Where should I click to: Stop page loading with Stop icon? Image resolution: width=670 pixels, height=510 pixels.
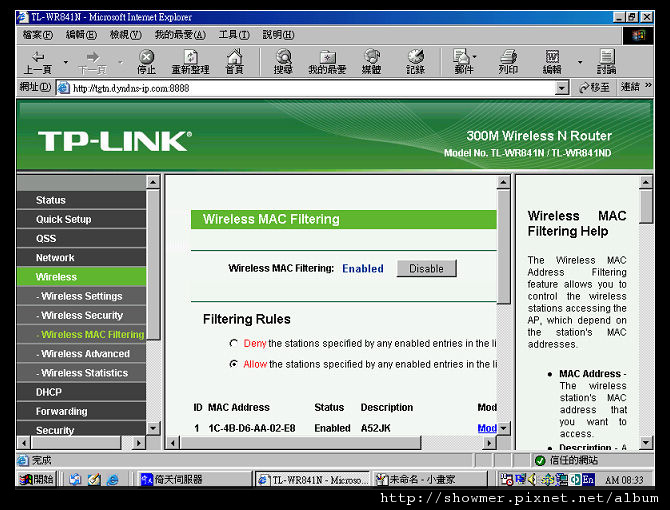[146, 62]
